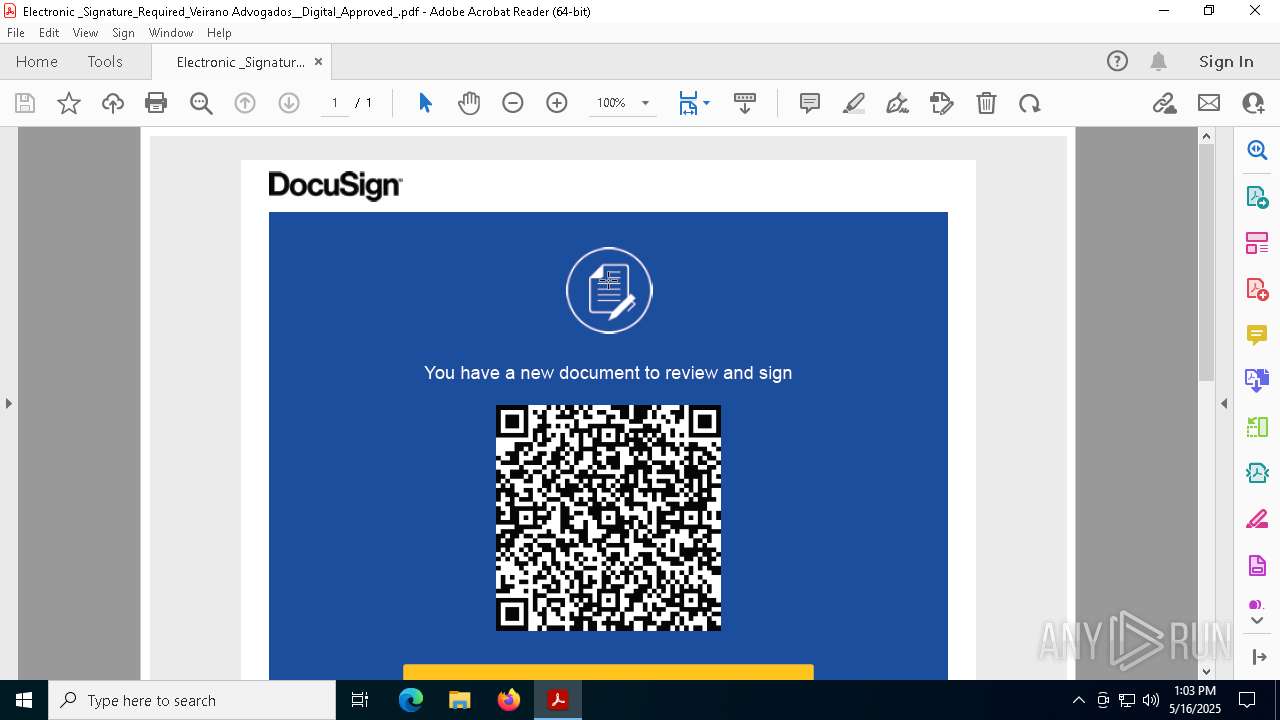Click the DocuSign logo in the document
The image size is (1280, 720).
tap(335, 185)
